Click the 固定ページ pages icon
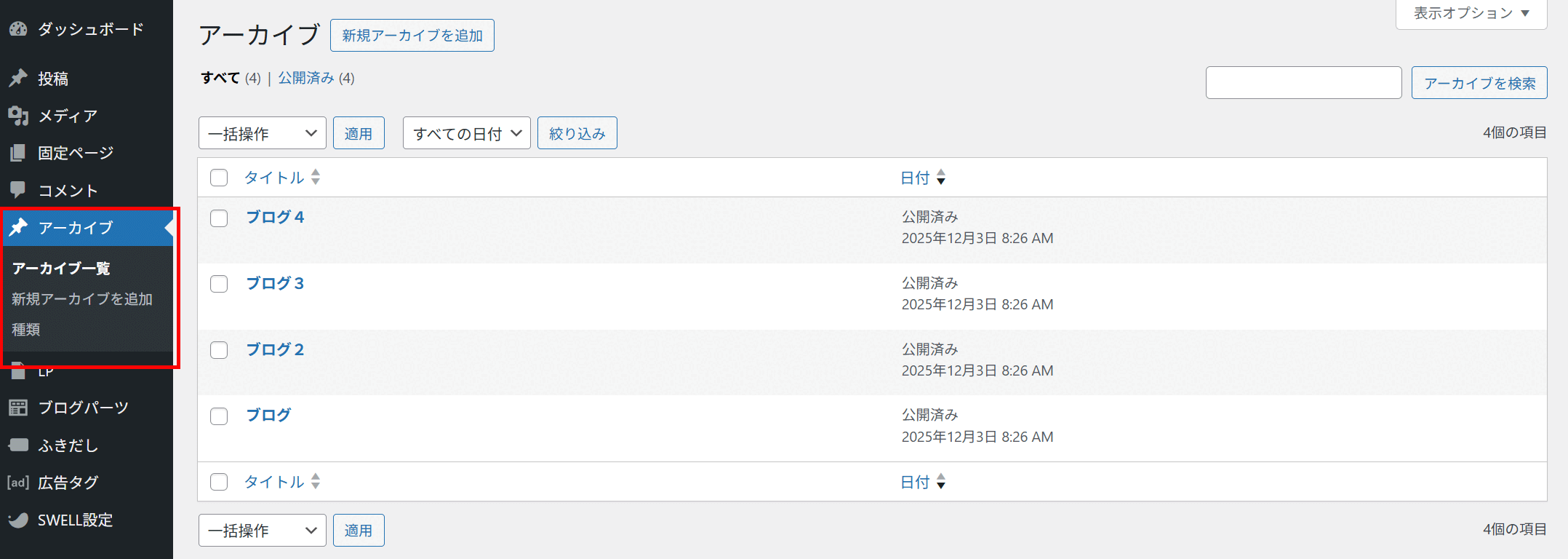 18,153
